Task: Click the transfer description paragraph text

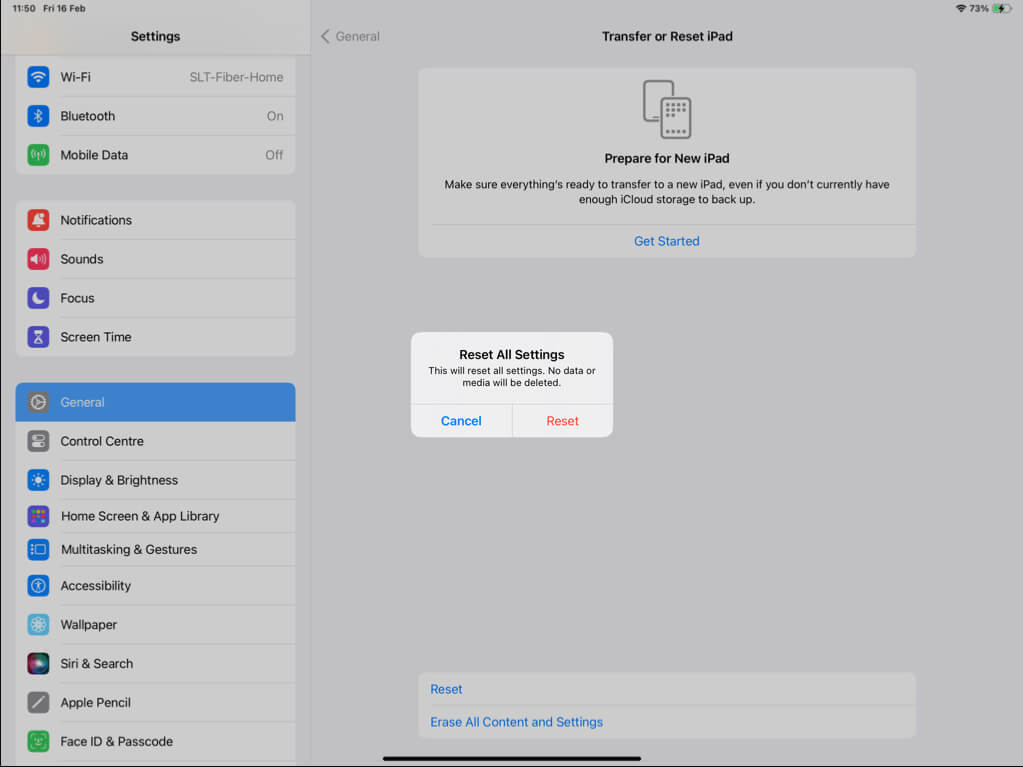Action: 667,192
